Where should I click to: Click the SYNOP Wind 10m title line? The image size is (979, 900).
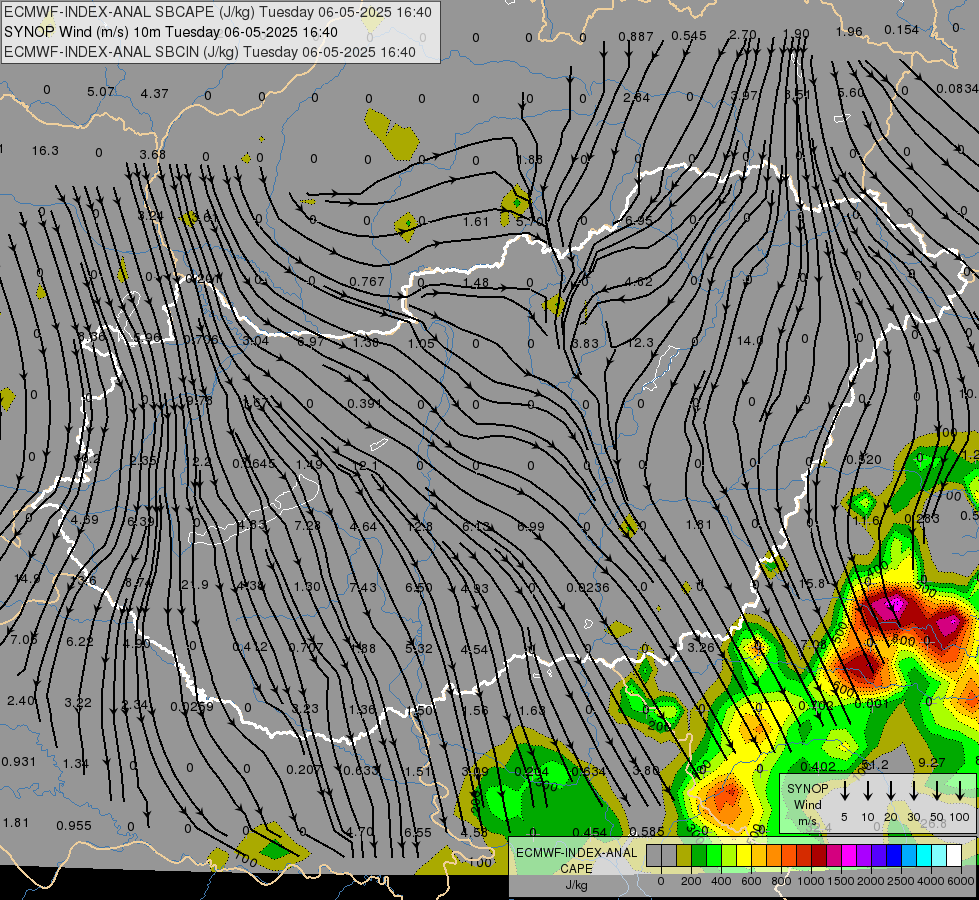170,32
